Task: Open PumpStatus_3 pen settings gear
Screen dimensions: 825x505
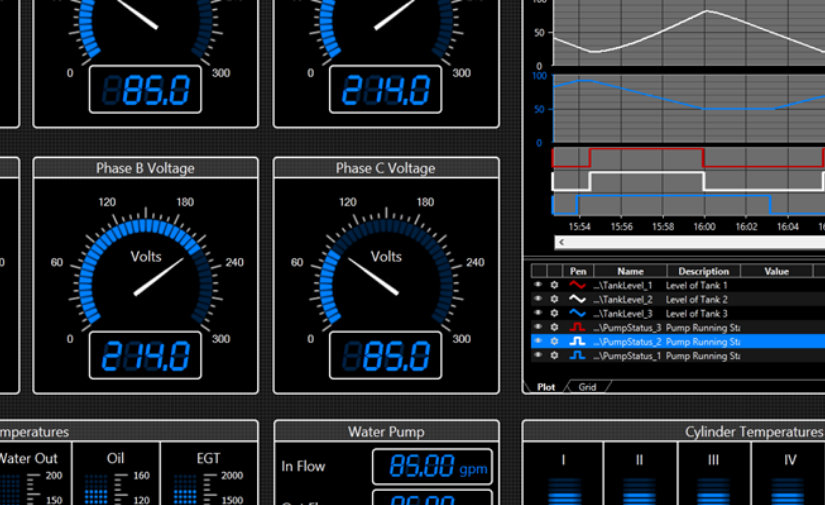Action: [x=553, y=327]
